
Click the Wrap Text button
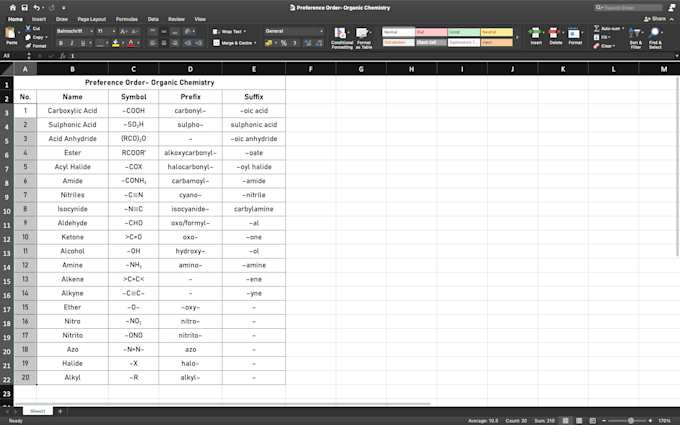[227, 32]
